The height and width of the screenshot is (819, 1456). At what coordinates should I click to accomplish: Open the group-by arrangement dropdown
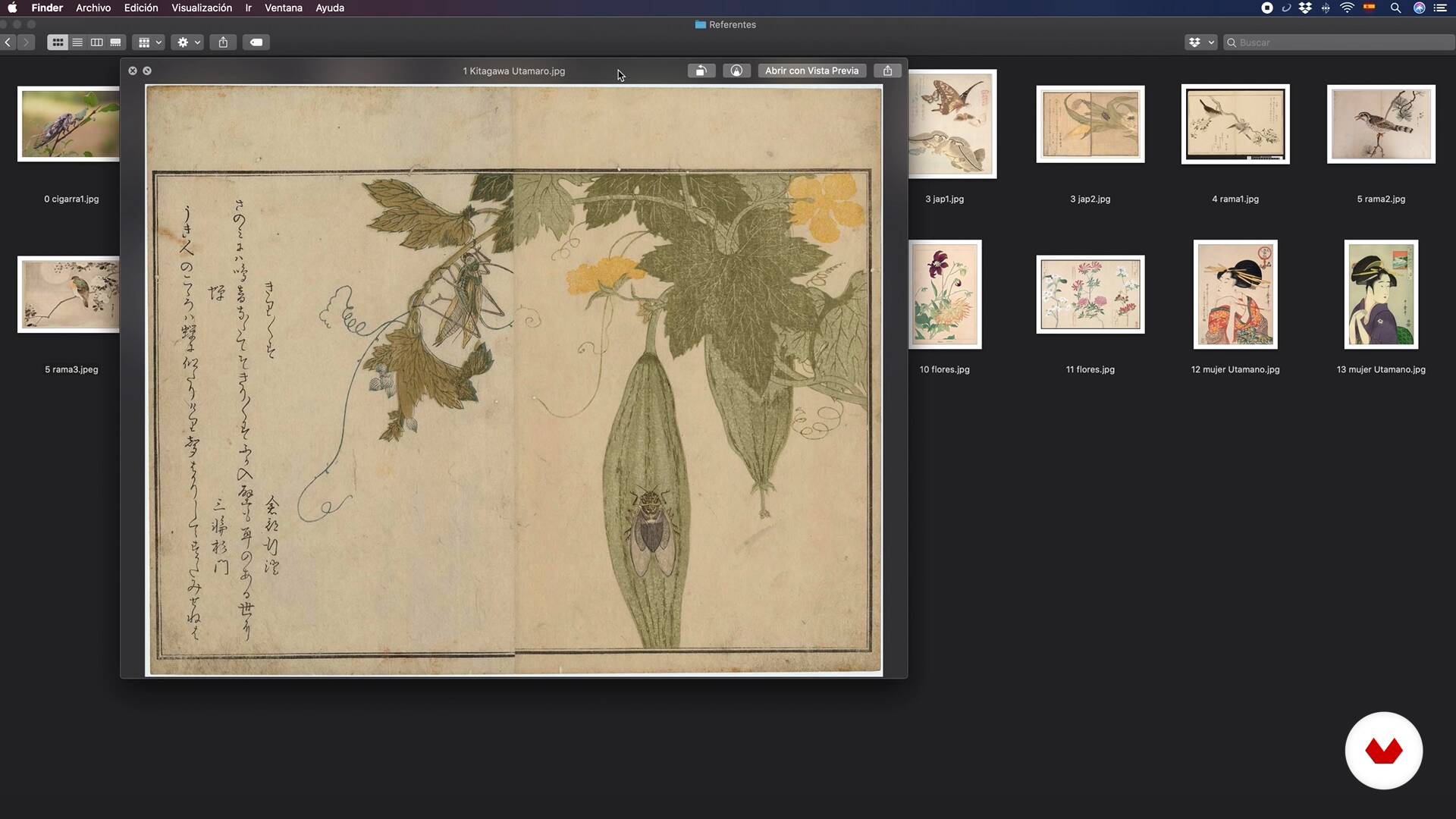click(x=149, y=42)
